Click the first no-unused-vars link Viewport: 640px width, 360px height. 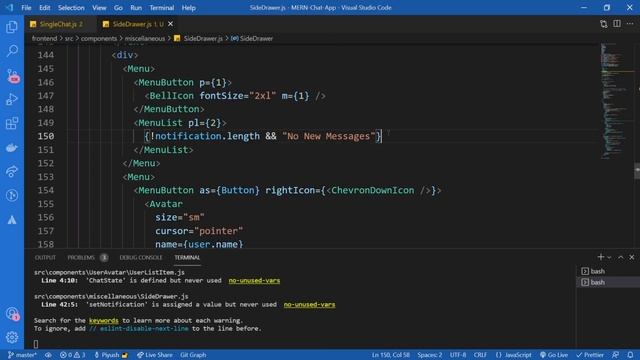[x=254, y=280]
